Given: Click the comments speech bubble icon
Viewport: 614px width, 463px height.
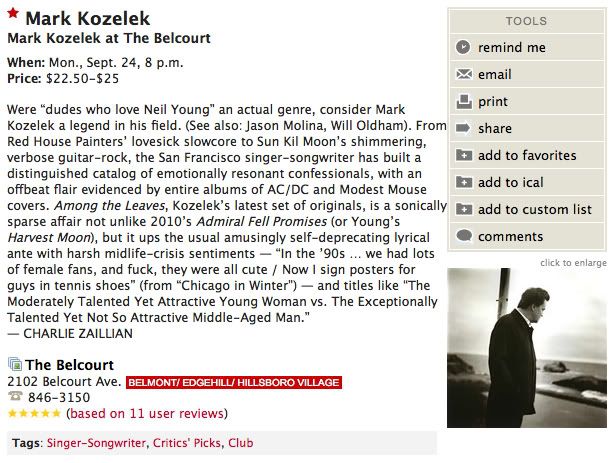Looking at the screenshot, I should click(463, 236).
